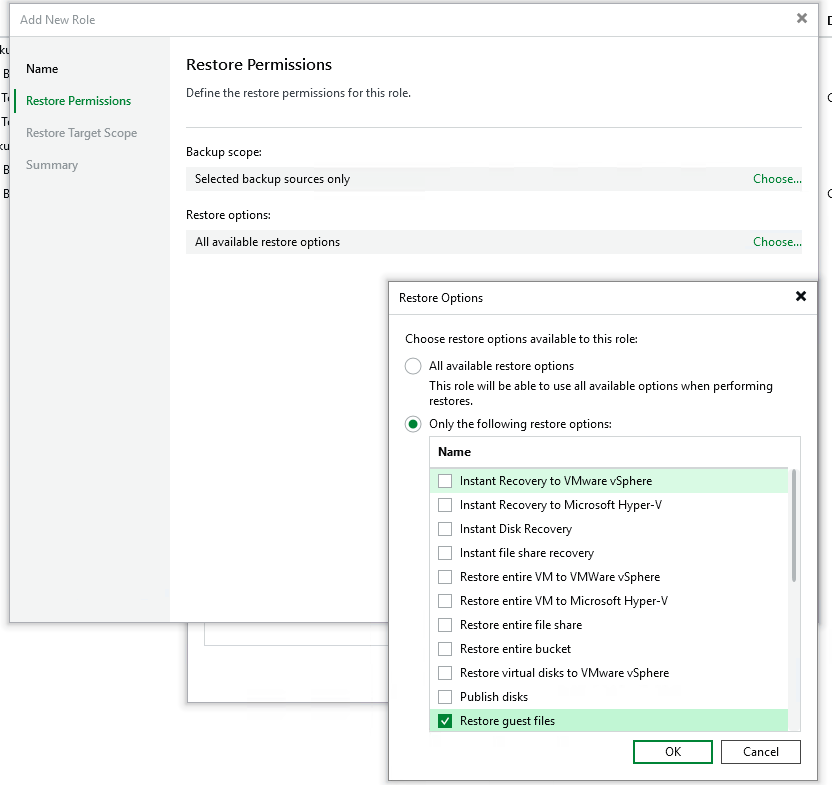Select 'Only the following restore options' radio
This screenshot has height=785, width=832.
413,424
